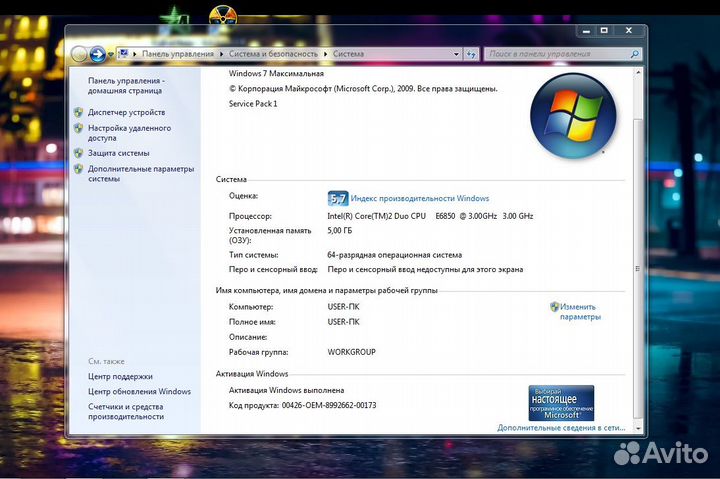This screenshot has width=720, height=479.
Task: Expand arrow after 'Система и безопасность' breadcrumb
Action: (x=326, y=54)
